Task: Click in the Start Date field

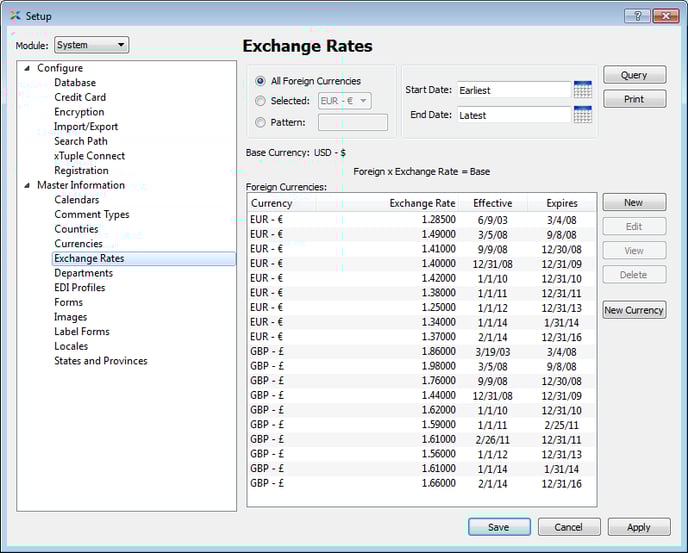Action: [513, 90]
